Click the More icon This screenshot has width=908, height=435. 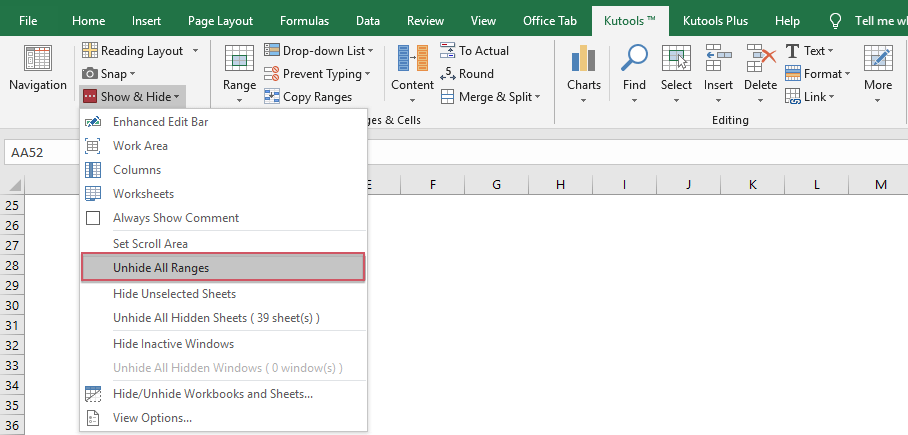pos(878,59)
